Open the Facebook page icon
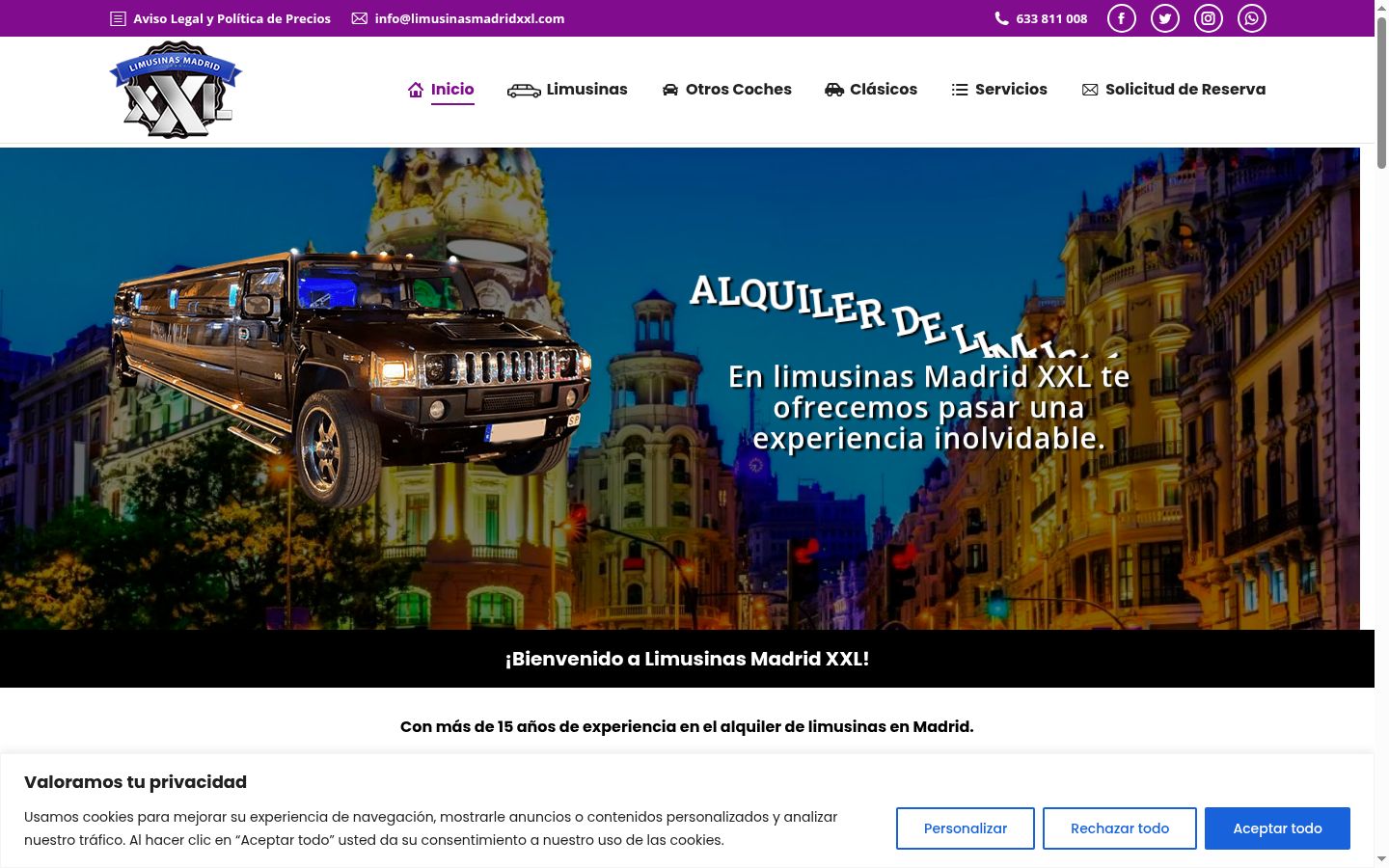Image resolution: width=1389 pixels, height=868 pixels. tap(1121, 18)
